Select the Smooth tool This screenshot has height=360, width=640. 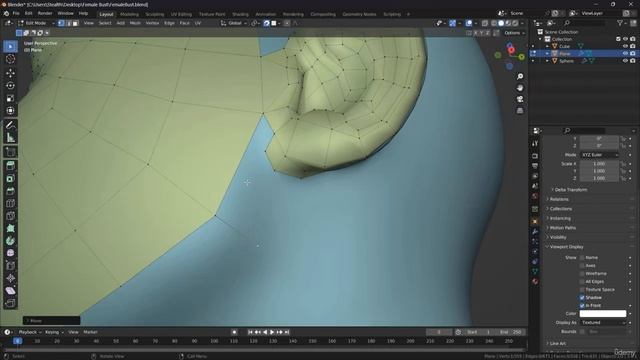(x=10, y=253)
